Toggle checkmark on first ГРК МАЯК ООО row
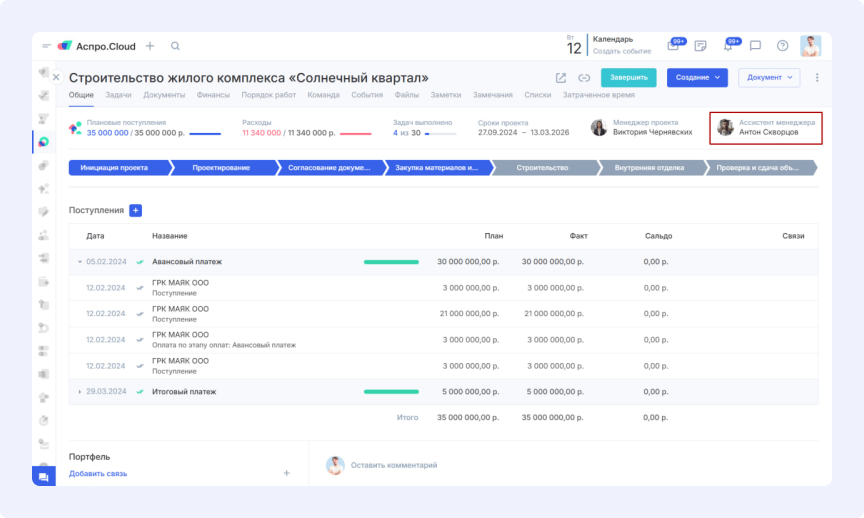Viewport: 864px width, 518px height. [140, 288]
